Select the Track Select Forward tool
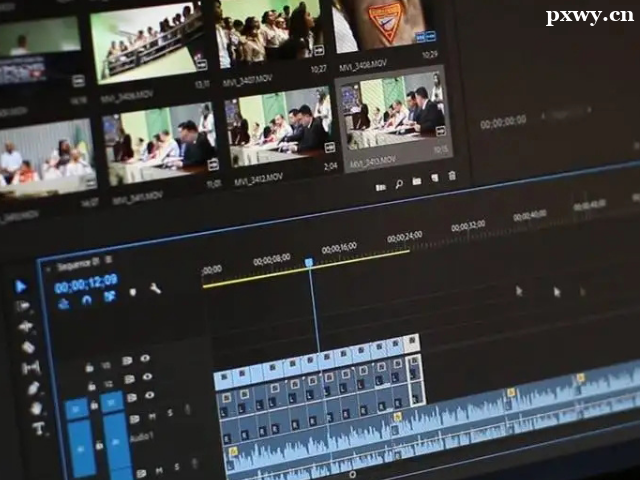This screenshot has width=640, height=480. click(22, 306)
